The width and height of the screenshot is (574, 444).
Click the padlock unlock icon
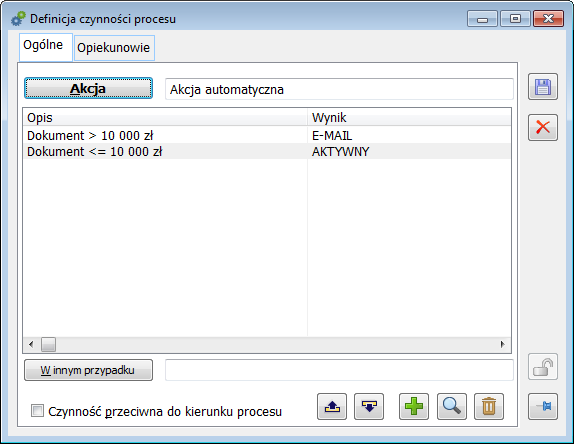[x=543, y=367]
